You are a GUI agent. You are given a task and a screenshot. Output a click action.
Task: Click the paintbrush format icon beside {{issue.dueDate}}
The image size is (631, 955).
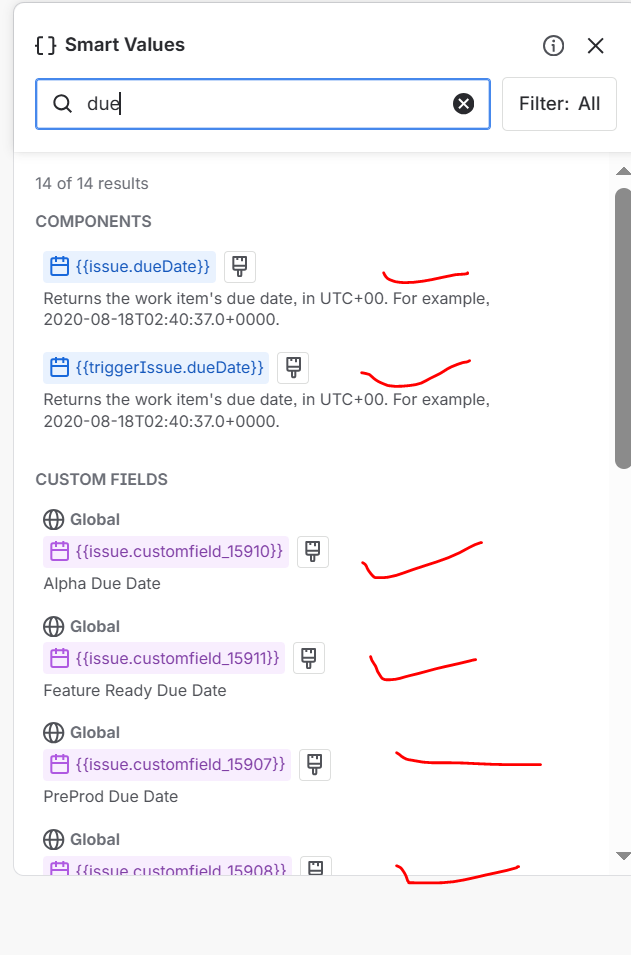[x=239, y=266]
